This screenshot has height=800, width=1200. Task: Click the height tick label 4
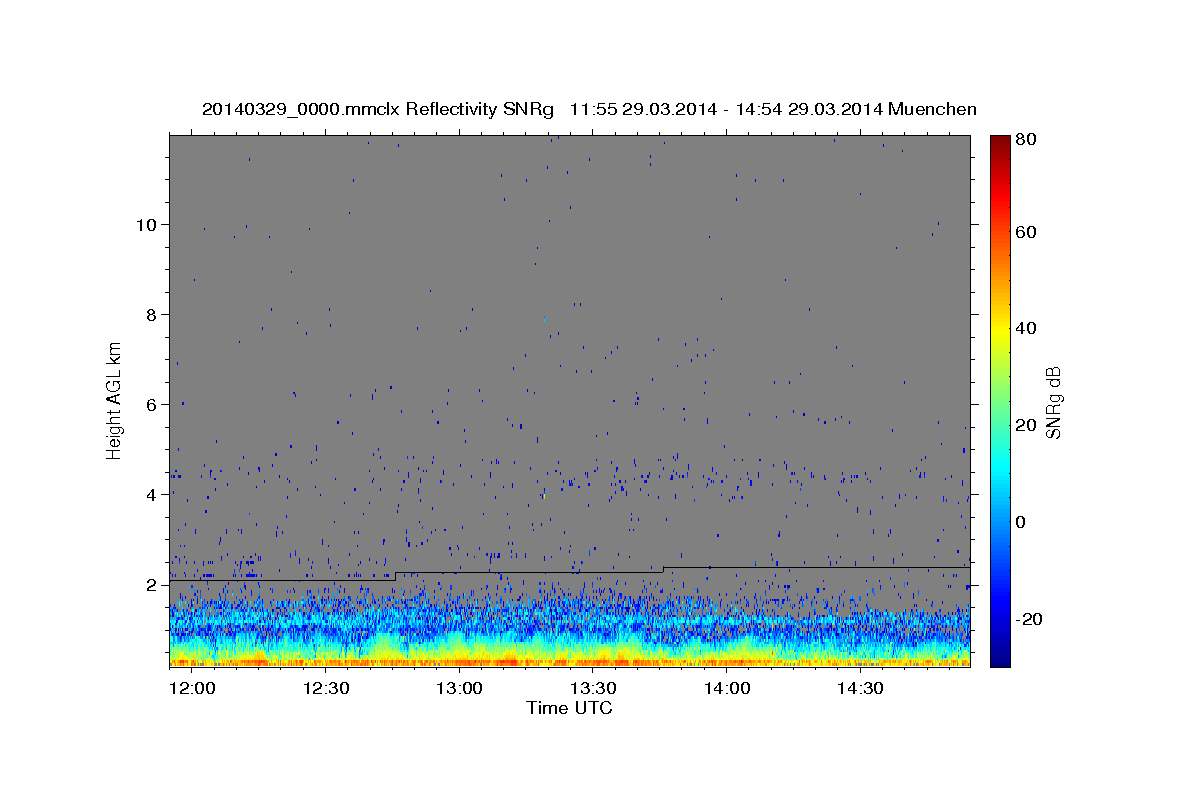(x=152, y=495)
